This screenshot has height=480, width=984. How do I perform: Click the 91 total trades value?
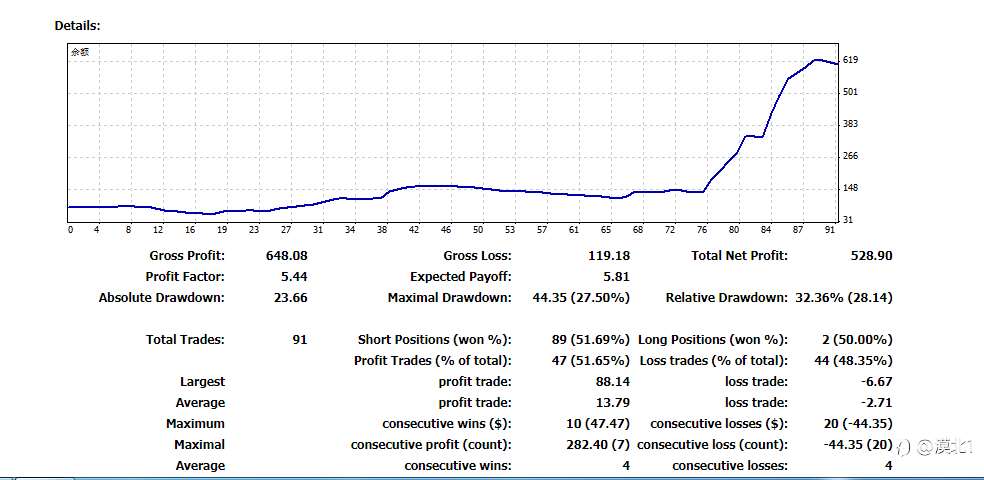300,340
